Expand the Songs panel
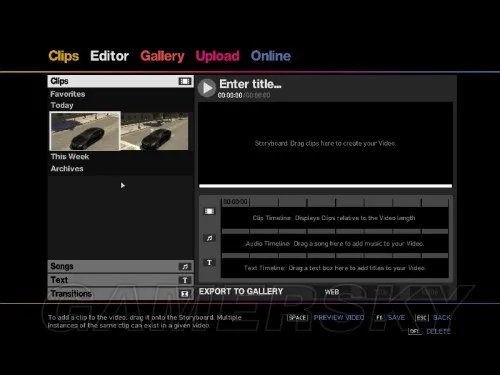The height and width of the screenshot is (375, 500). (x=120, y=266)
